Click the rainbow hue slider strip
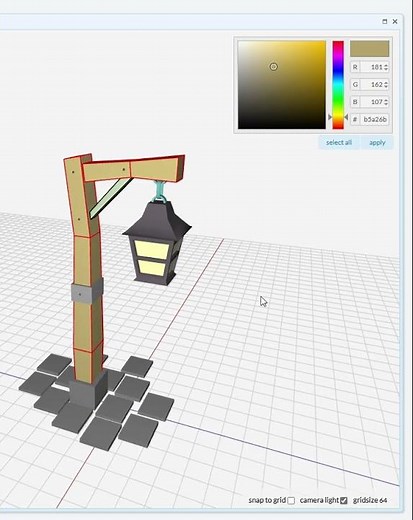Screen dimensions: 413x520 338,85
